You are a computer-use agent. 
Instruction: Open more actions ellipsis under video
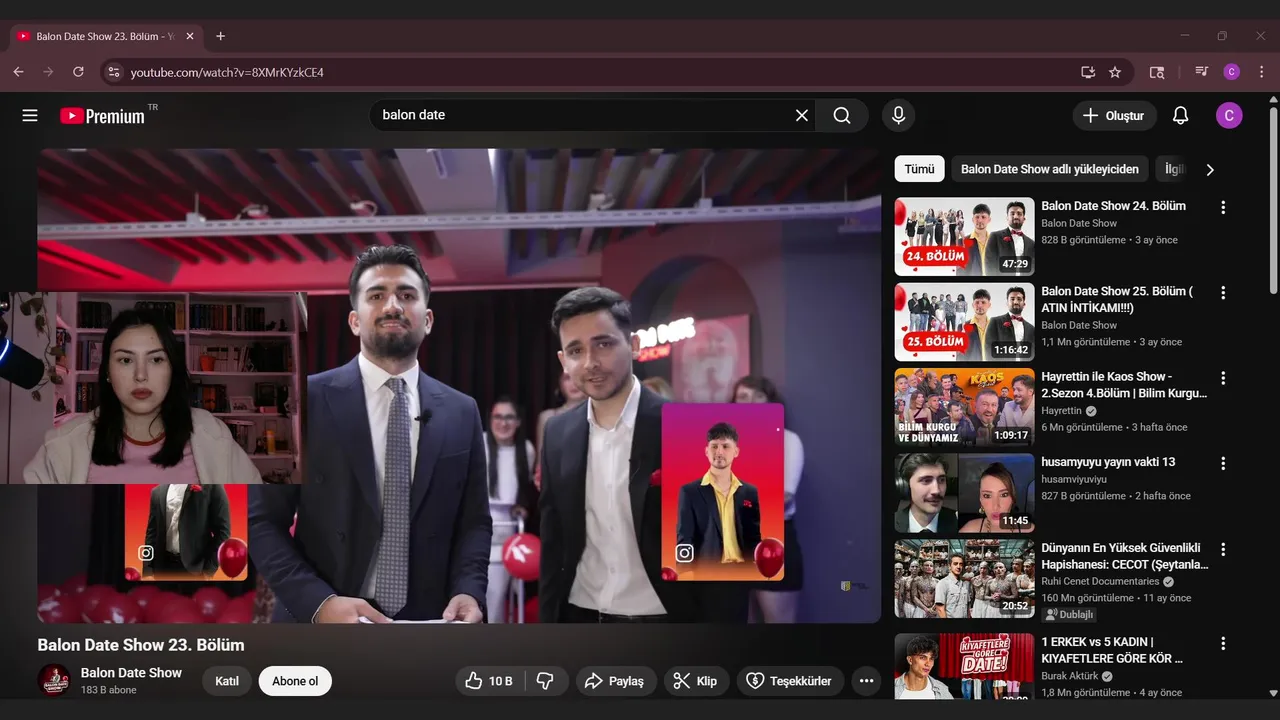coord(867,681)
